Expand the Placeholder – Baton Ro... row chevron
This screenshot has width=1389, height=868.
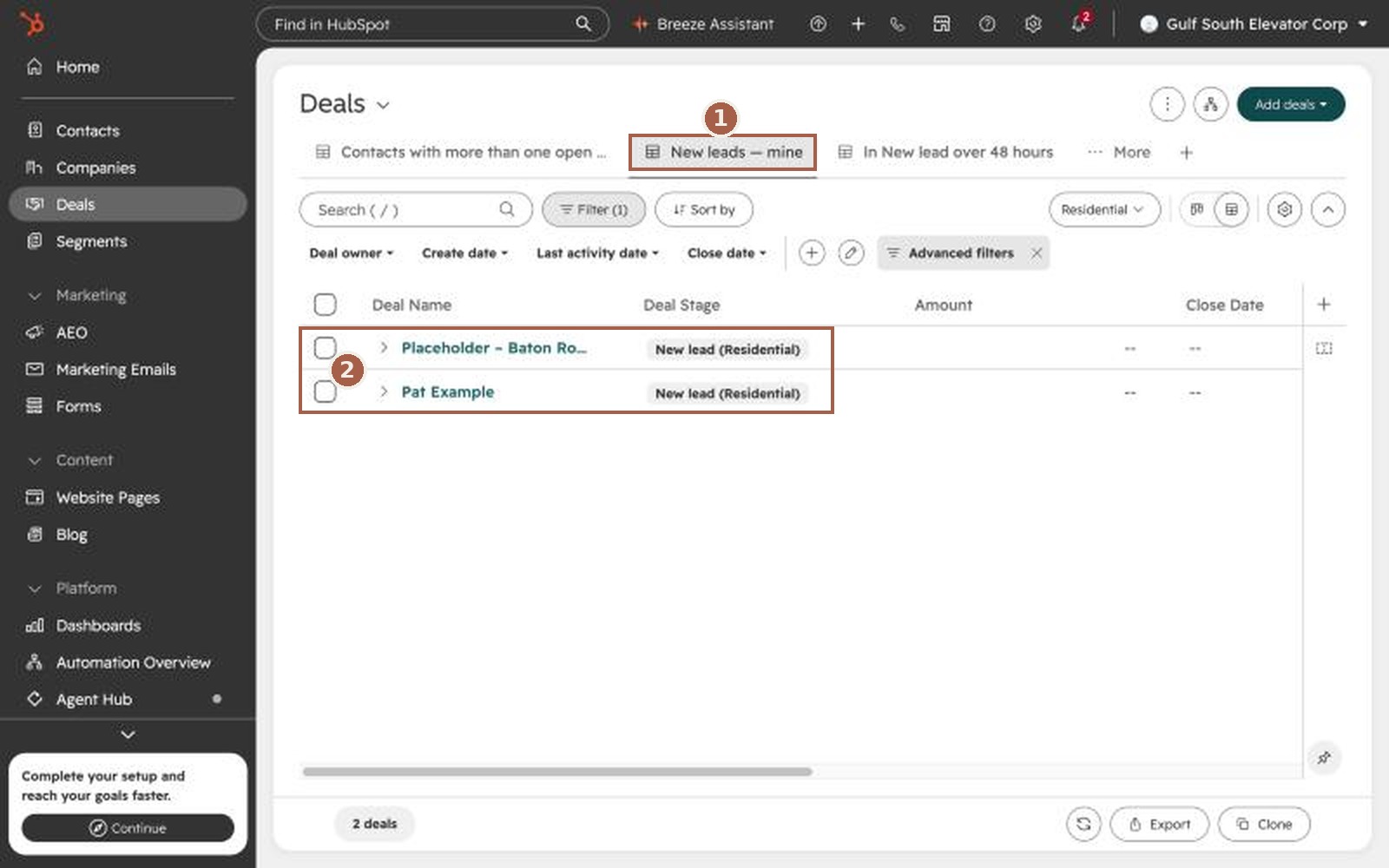point(384,347)
